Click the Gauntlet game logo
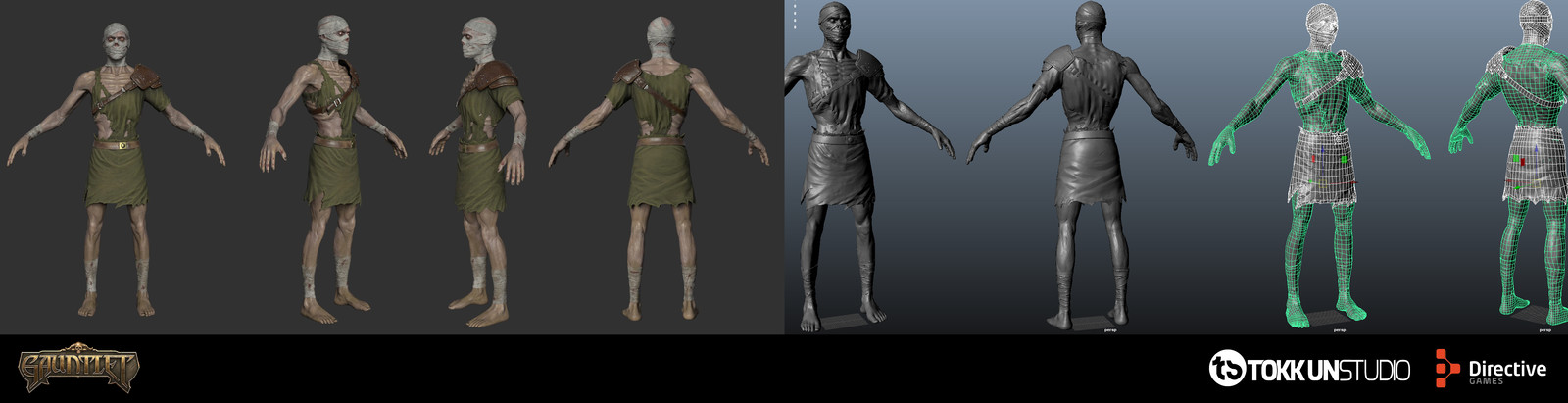1568x403 pixels. tap(78, 370)
